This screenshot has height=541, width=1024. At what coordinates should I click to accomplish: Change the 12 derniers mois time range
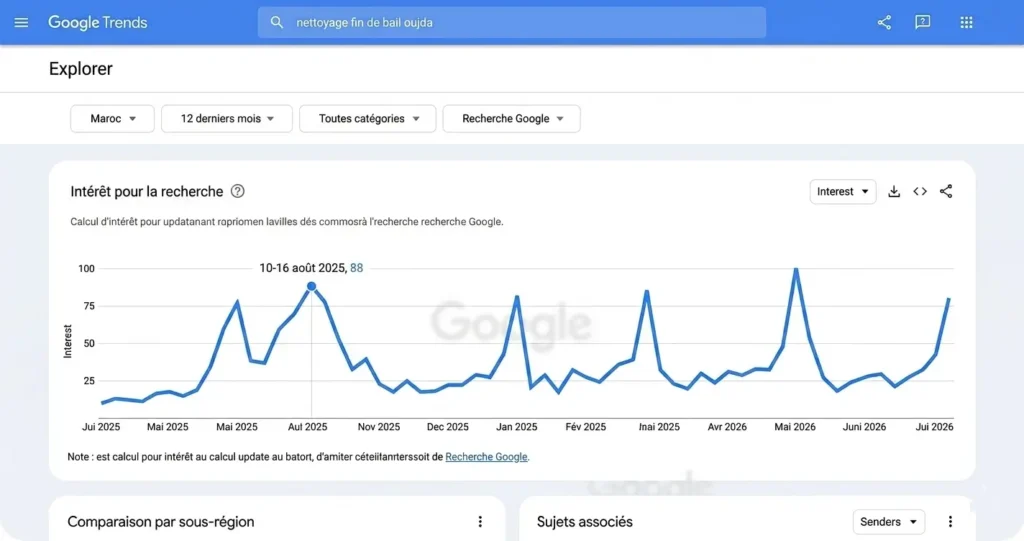(227, 119)
